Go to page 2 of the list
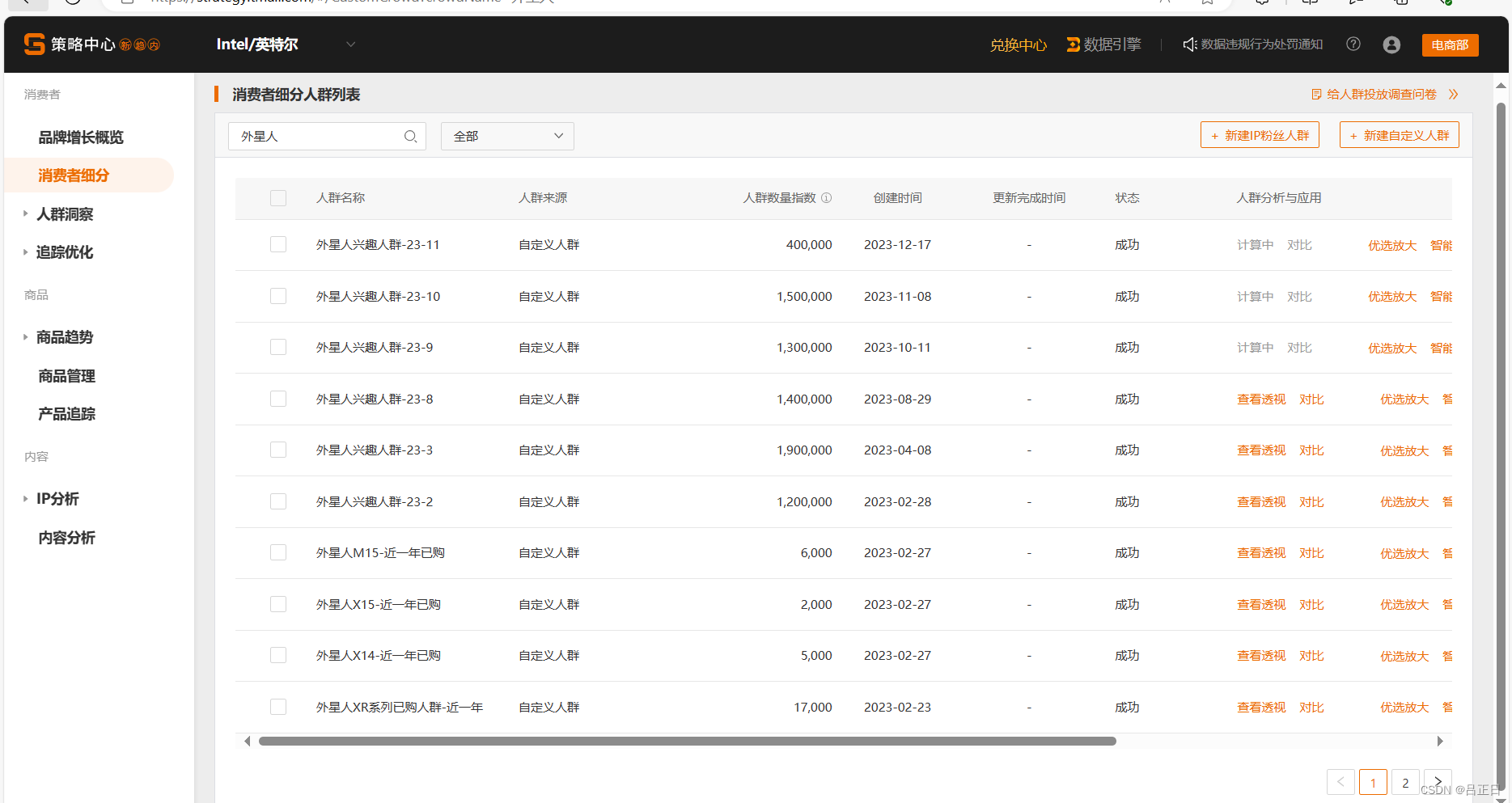Screen dimensions: 1512x803 point(1405,782)
